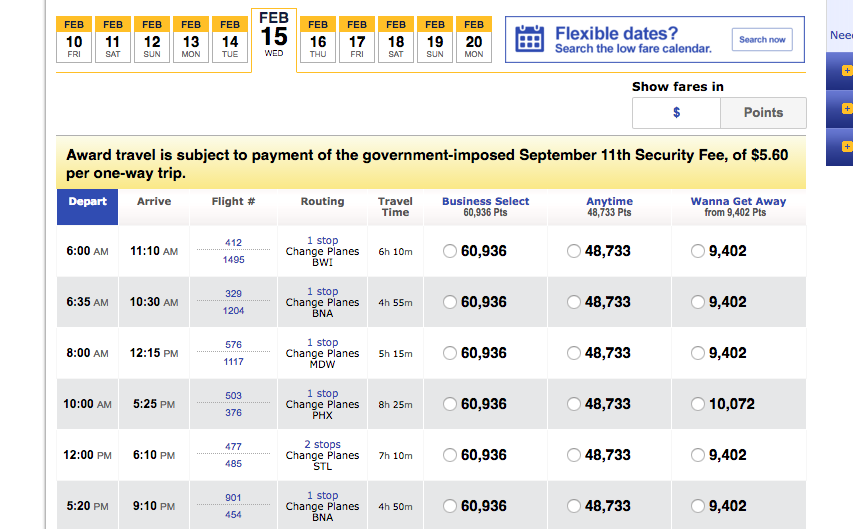853x529 pixels.
Task: Choose Wanna Get Away 10,072 points fare
Action: tap(698, 404)
